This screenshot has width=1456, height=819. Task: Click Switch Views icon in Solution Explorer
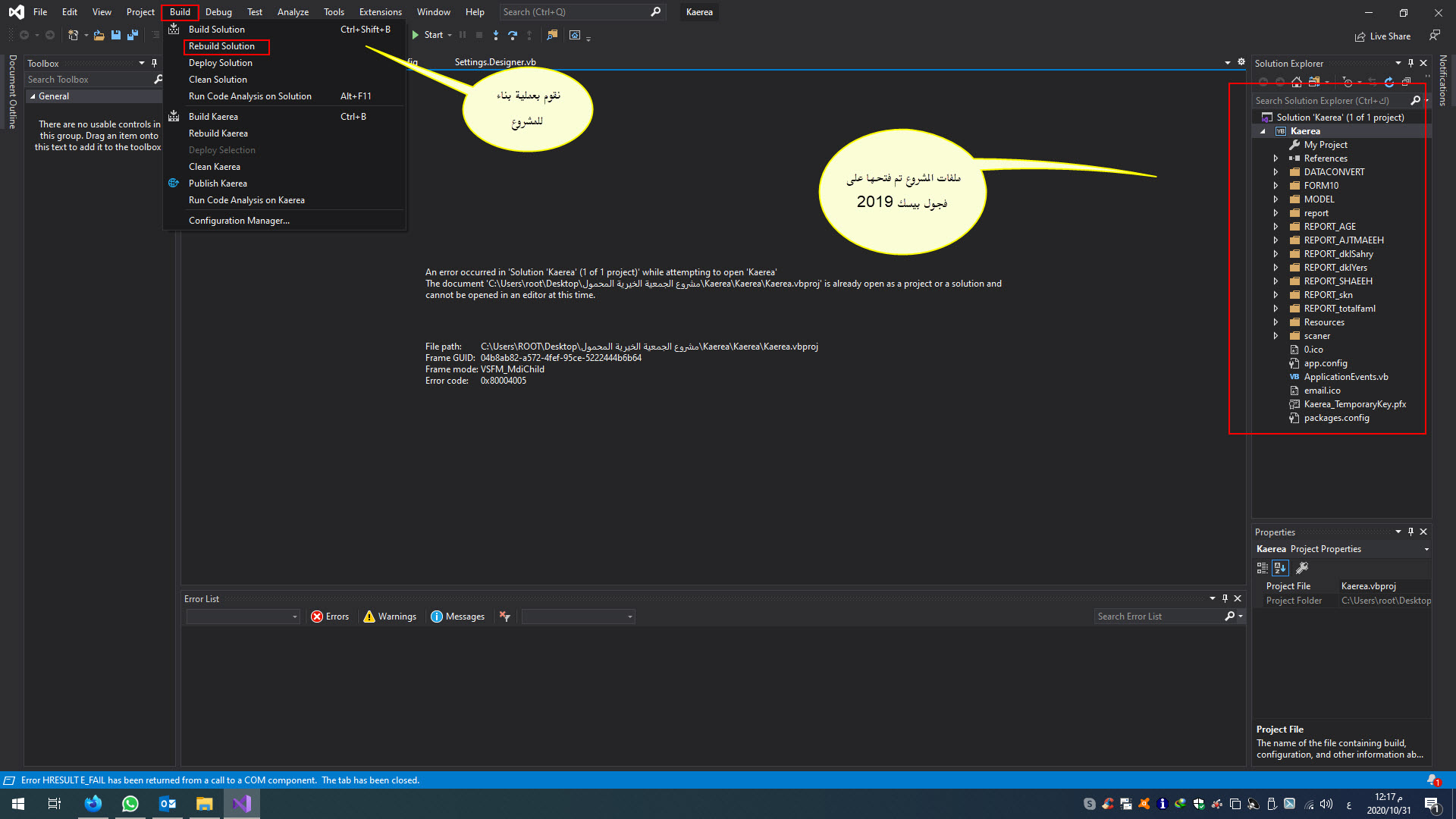tap(1314, 82)
